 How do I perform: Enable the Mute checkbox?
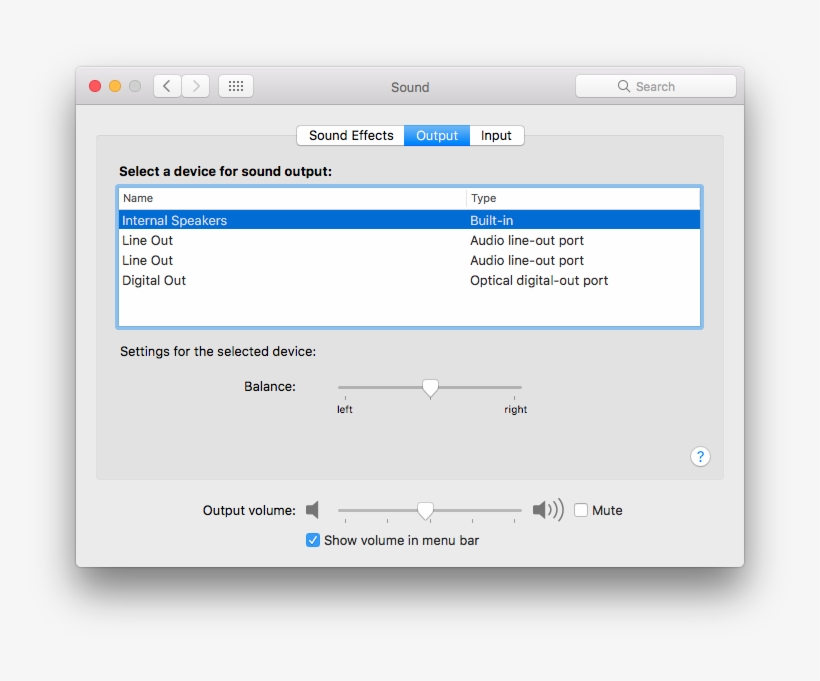pyautogui.click(x=581, y=510)
